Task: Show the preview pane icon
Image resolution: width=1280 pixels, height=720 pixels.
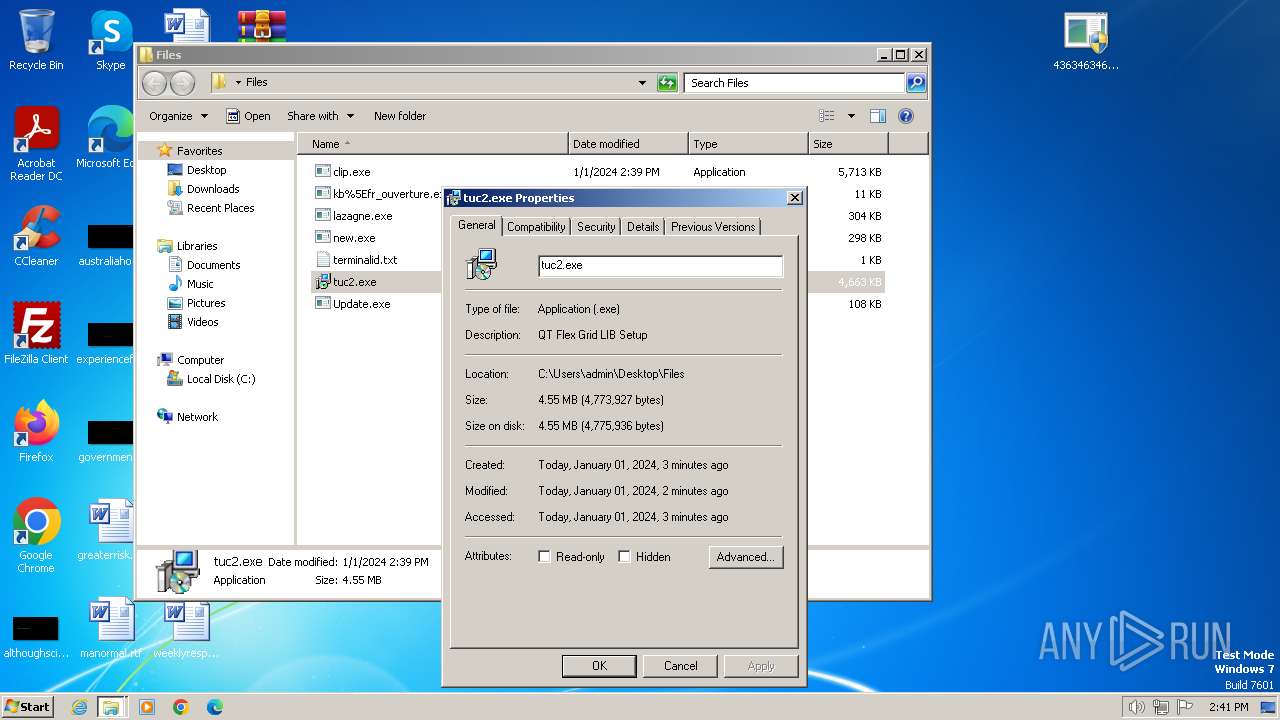Action: [877, 116]
